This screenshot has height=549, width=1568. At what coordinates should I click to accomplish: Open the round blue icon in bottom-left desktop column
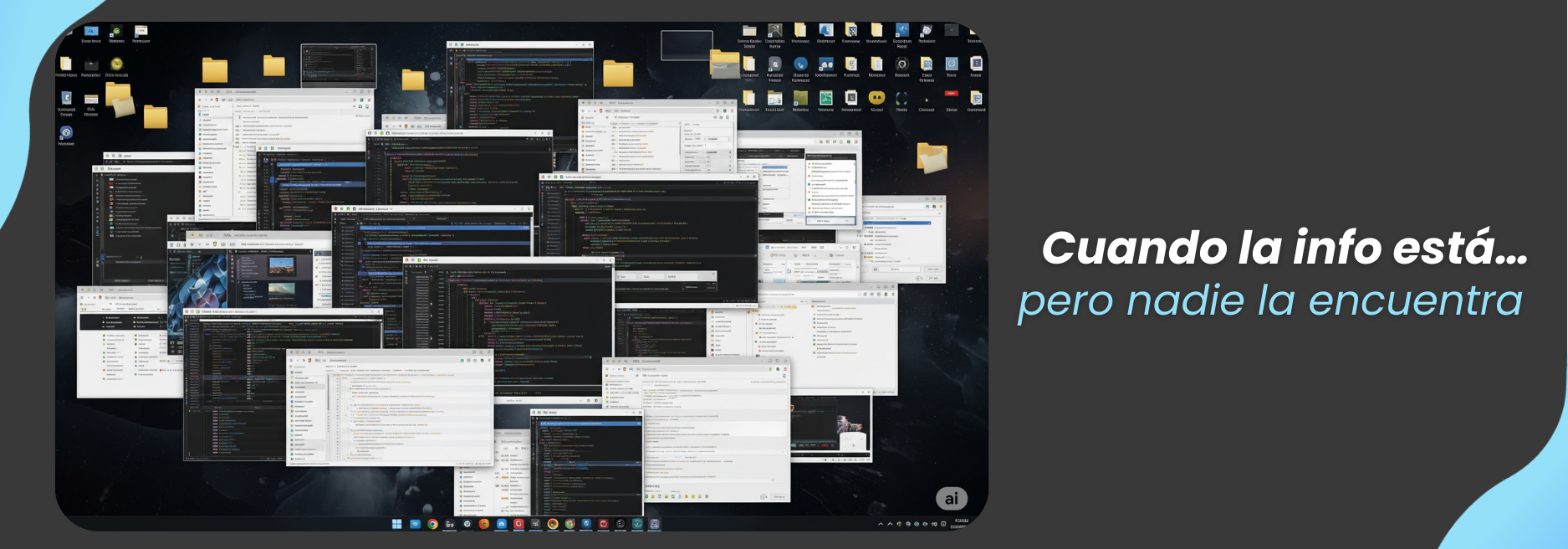tap(66, 132)
